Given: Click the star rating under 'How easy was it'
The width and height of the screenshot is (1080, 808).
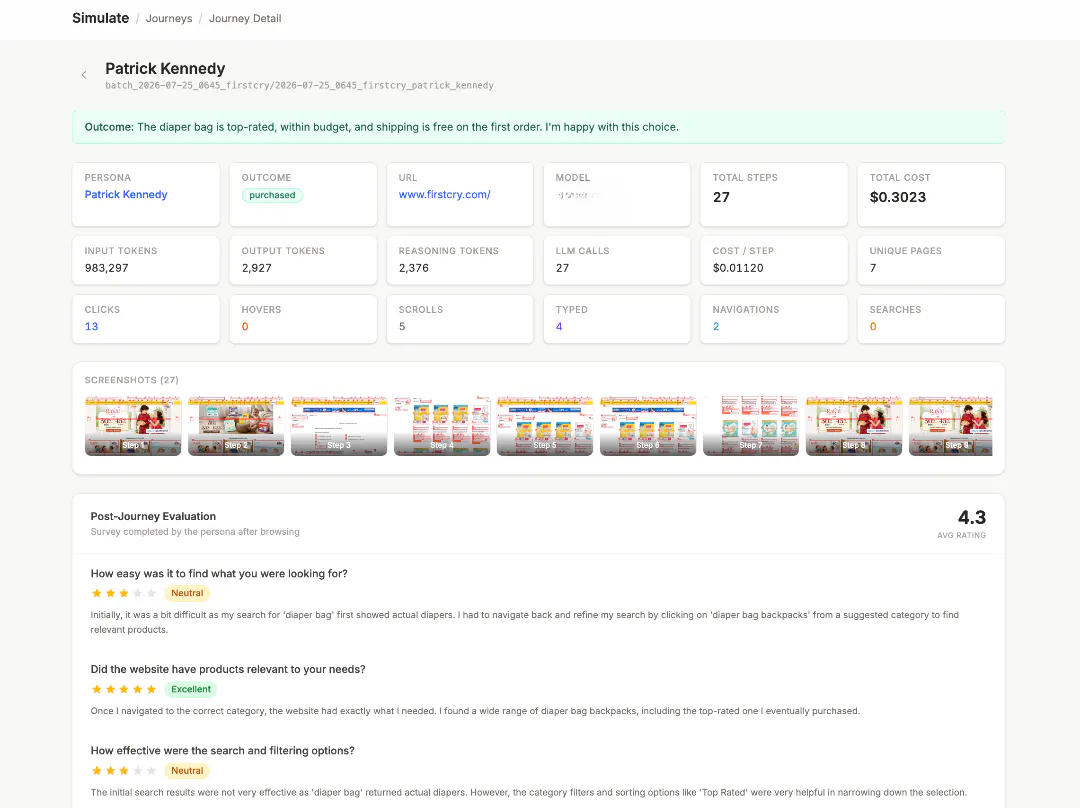Looking at the screenshot, I should 124,593.
